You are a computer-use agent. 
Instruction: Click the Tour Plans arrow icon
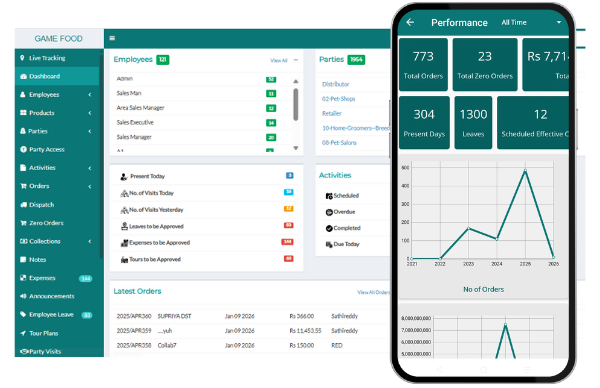click(x=23, y=333)
